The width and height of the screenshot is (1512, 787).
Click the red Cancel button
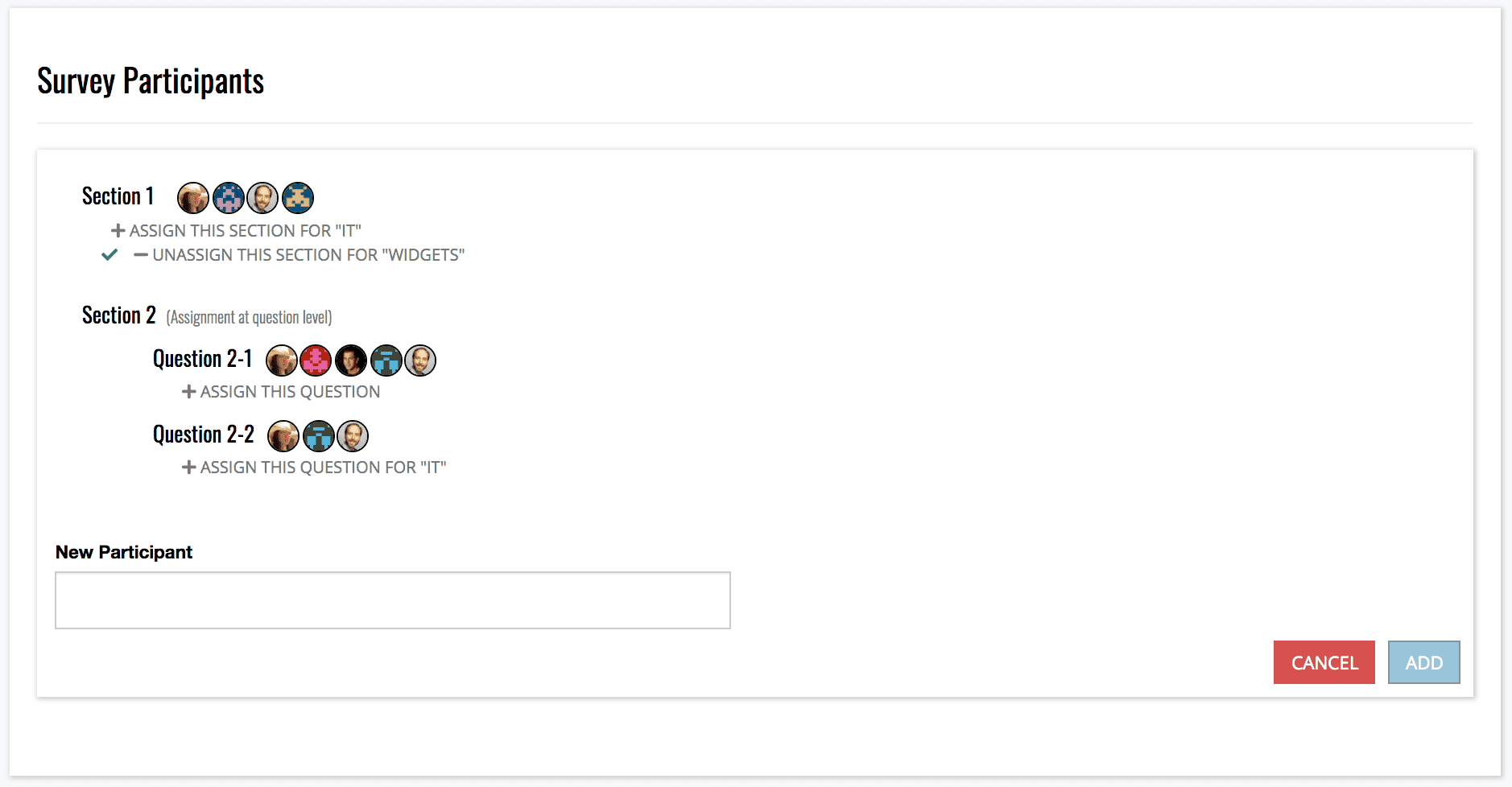[1324, 662]
